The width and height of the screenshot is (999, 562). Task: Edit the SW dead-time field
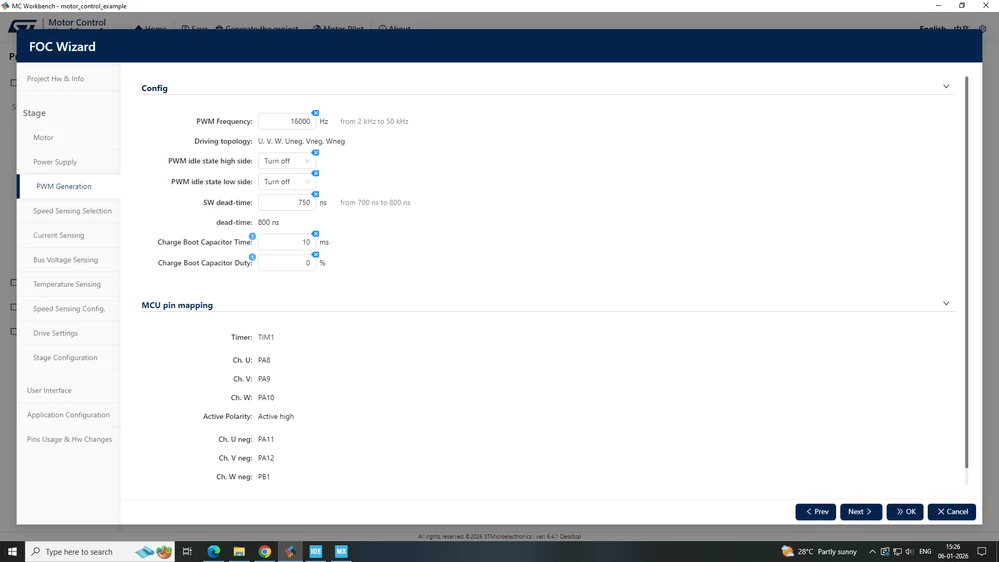(x=286, y=203)
